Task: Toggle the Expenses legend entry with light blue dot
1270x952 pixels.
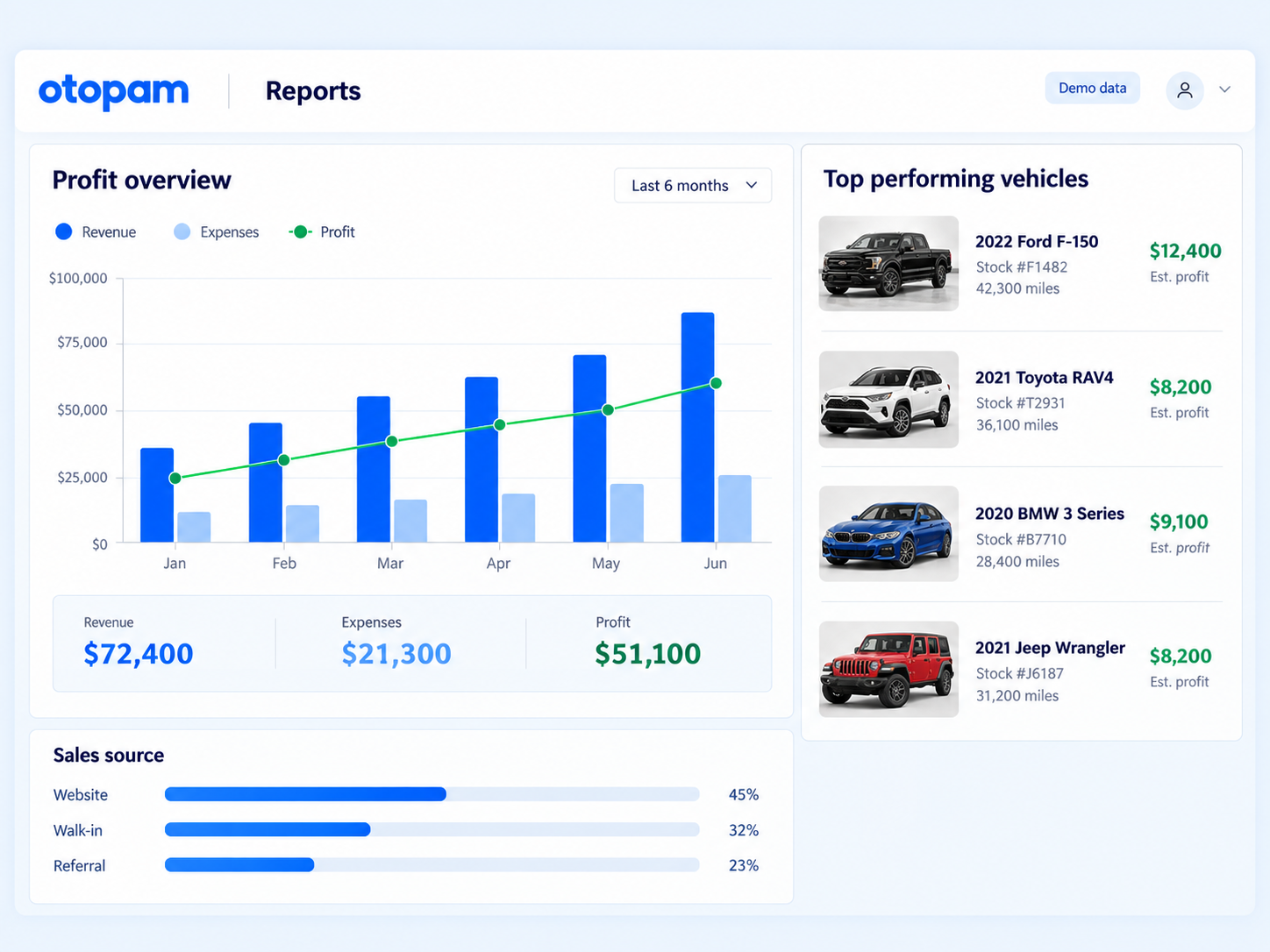Action: pos(216,231)
